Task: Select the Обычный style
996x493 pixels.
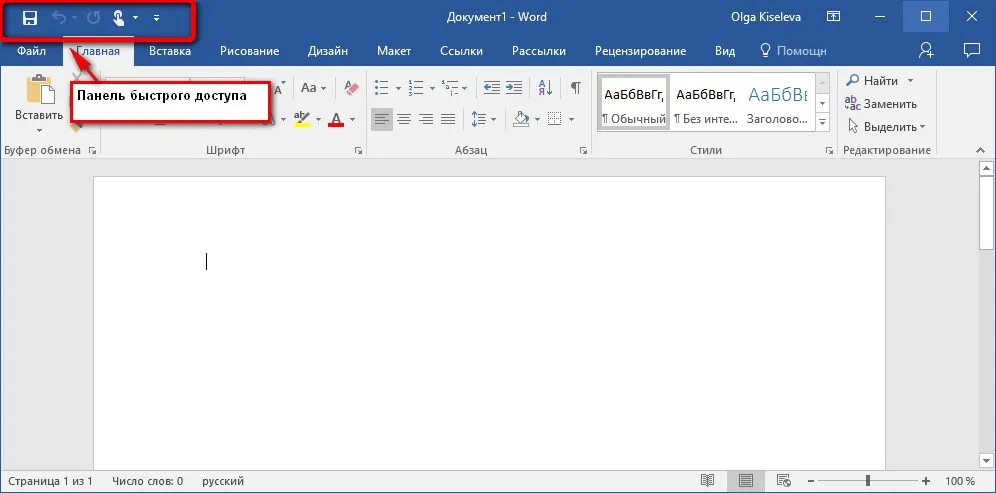Action: [x=634, y=102]
